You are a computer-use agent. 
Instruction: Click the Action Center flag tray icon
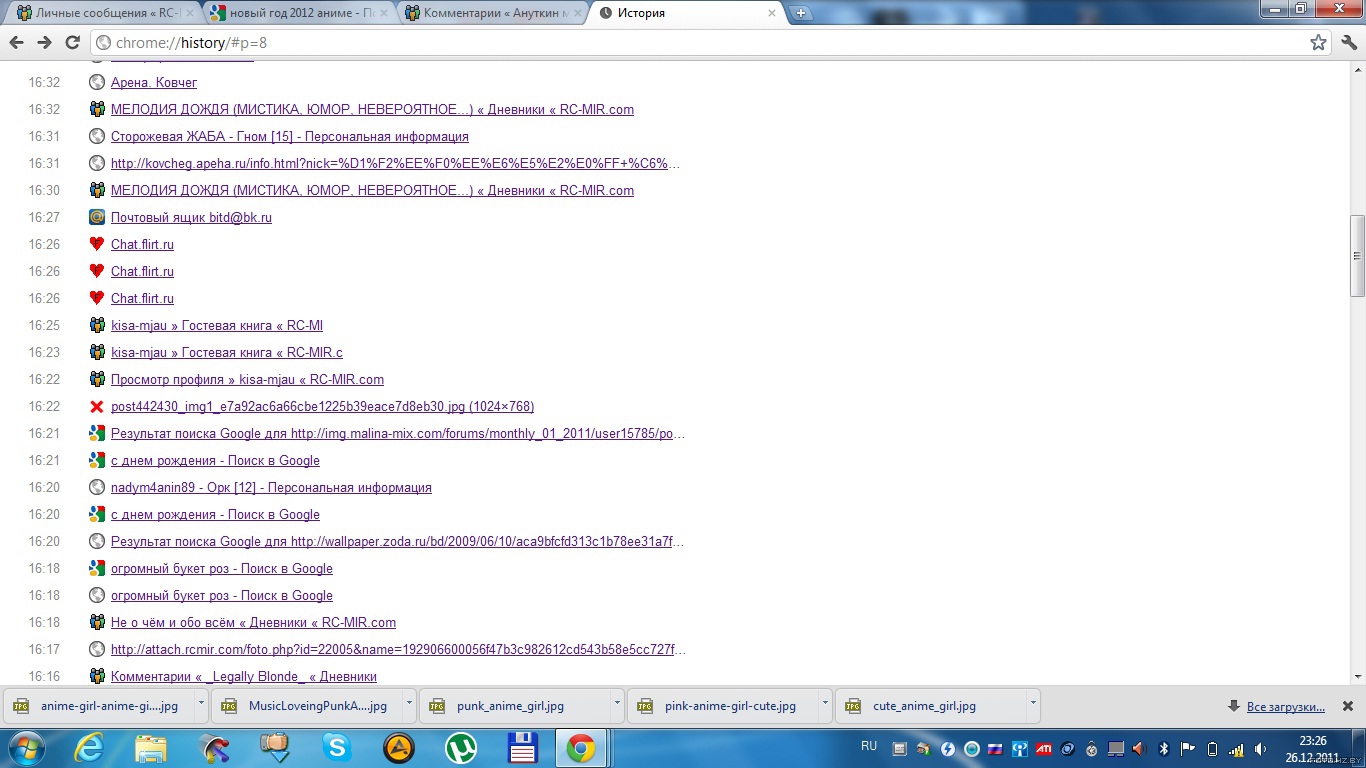(1188, 748)
